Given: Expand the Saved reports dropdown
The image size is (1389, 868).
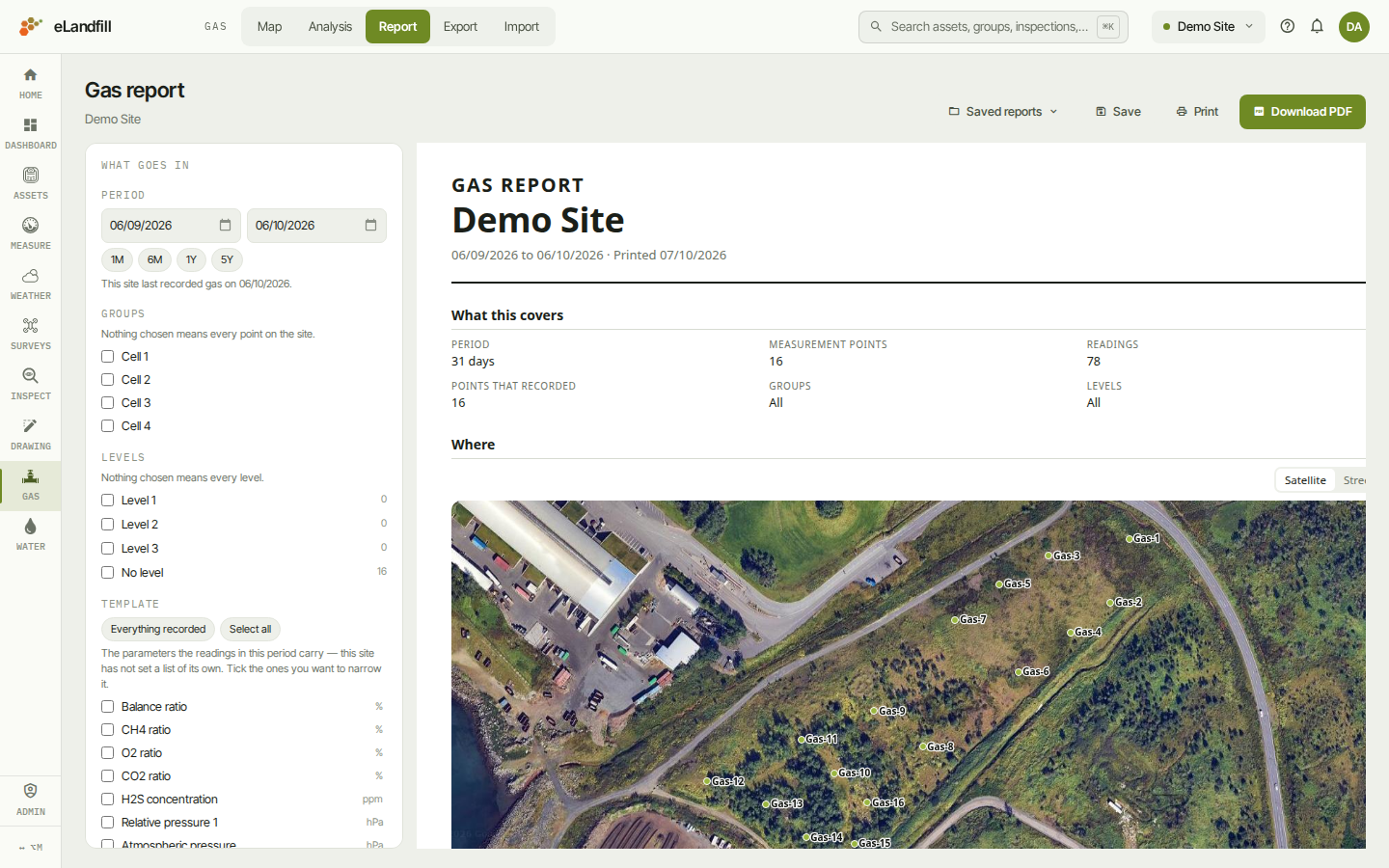Looking at the screenshot, I should pyautogui.click(x=1003, y=112).
